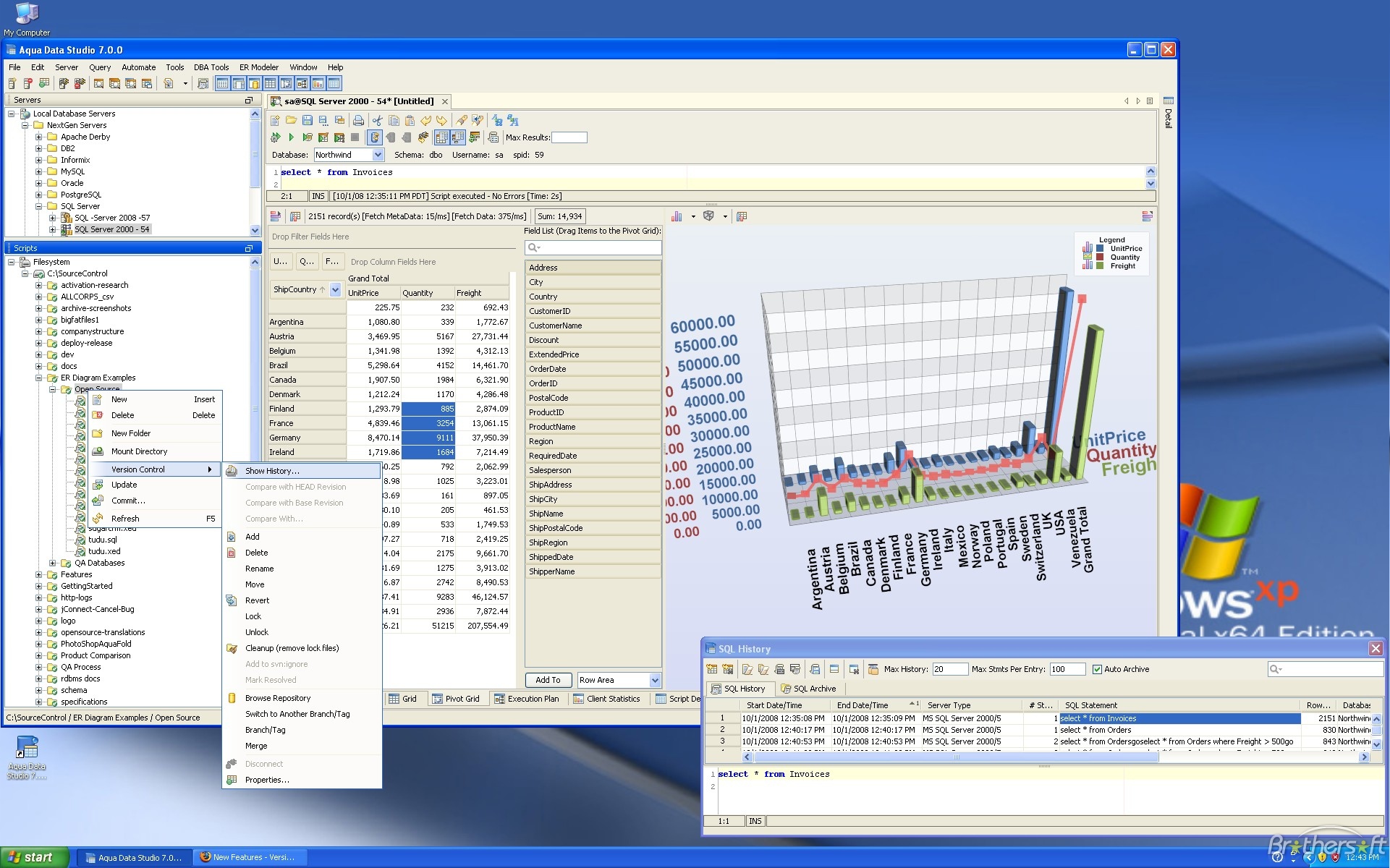The image size is (1390, 868).
Task: Expand the Apache Derby folder node
Action: [38, 137]
